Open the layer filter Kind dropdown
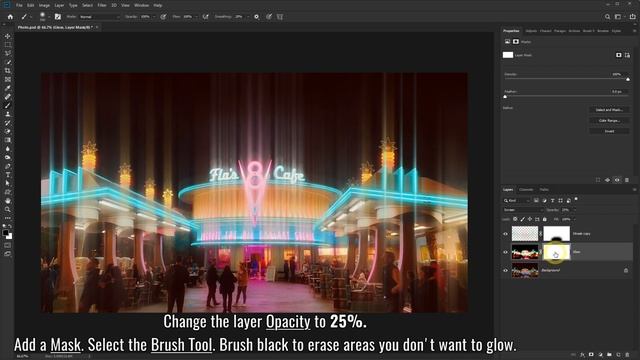 (516, 200)
